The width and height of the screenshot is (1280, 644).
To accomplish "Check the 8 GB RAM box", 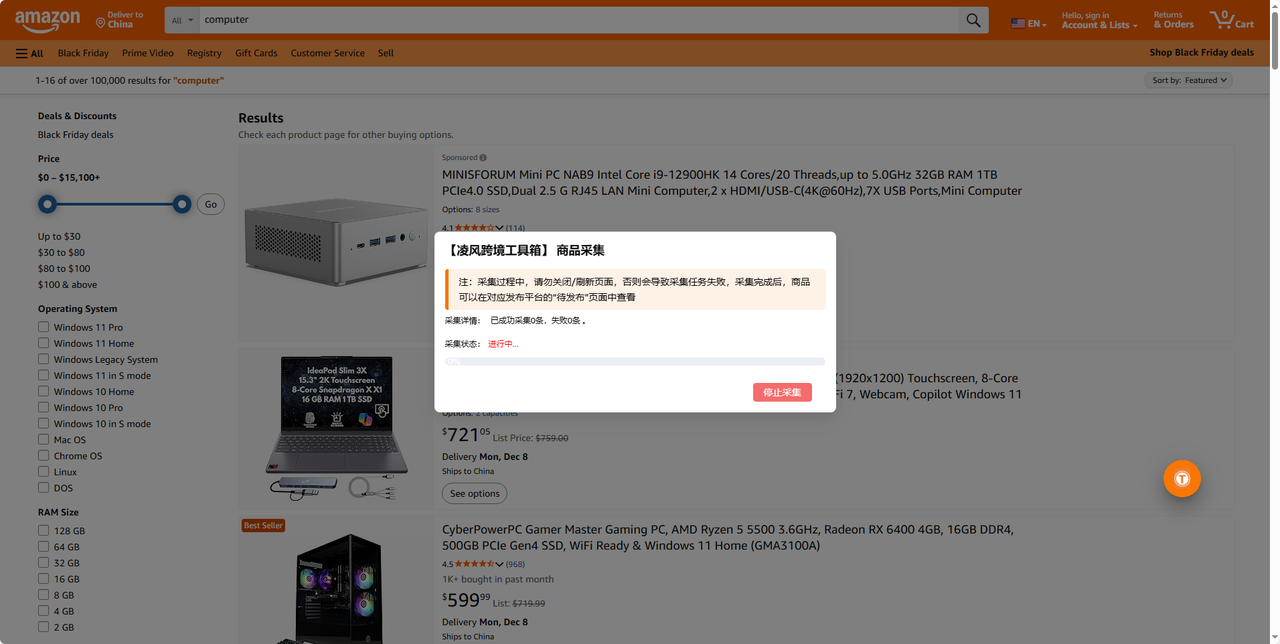I will click(43, 594).
